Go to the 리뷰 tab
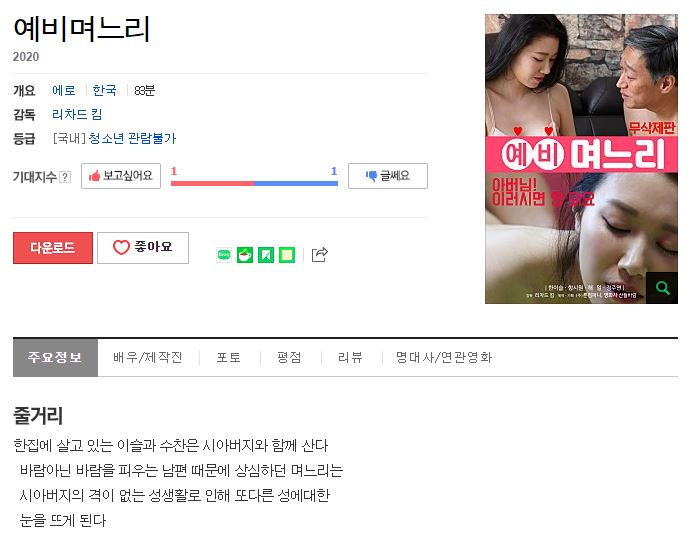This screenshot has height=550, width=693. (350, 357)
